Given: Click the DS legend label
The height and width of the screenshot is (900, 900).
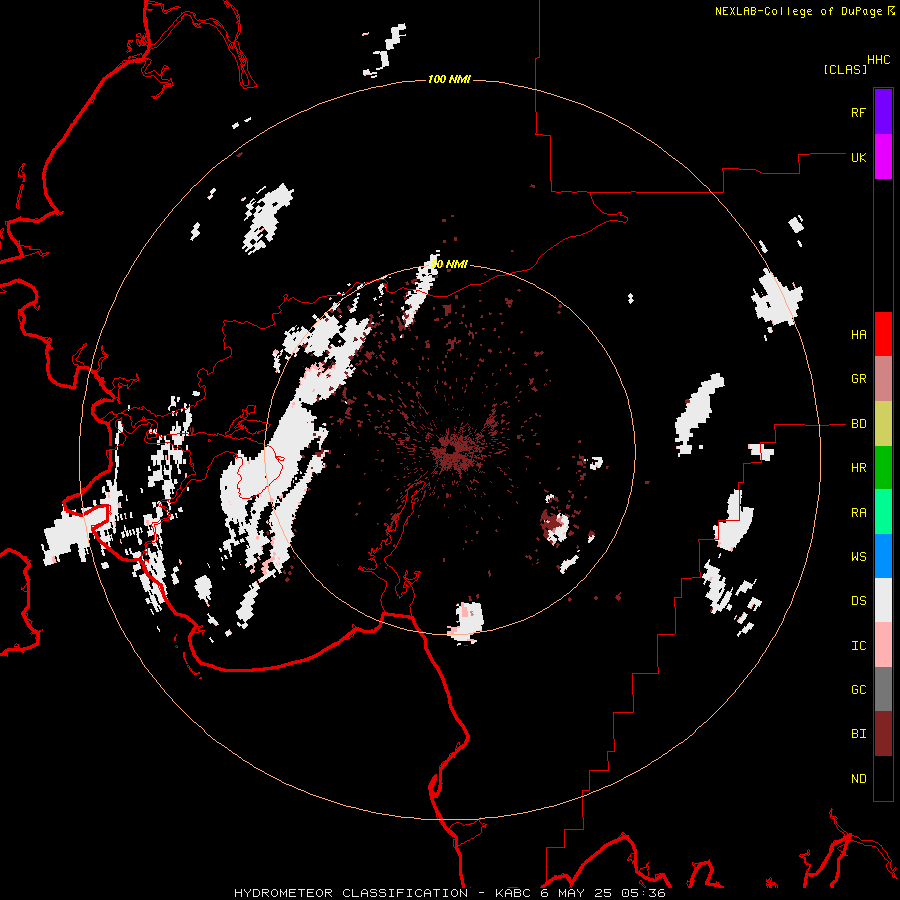Looking at the screenshot, I should [x=859, y=601].
